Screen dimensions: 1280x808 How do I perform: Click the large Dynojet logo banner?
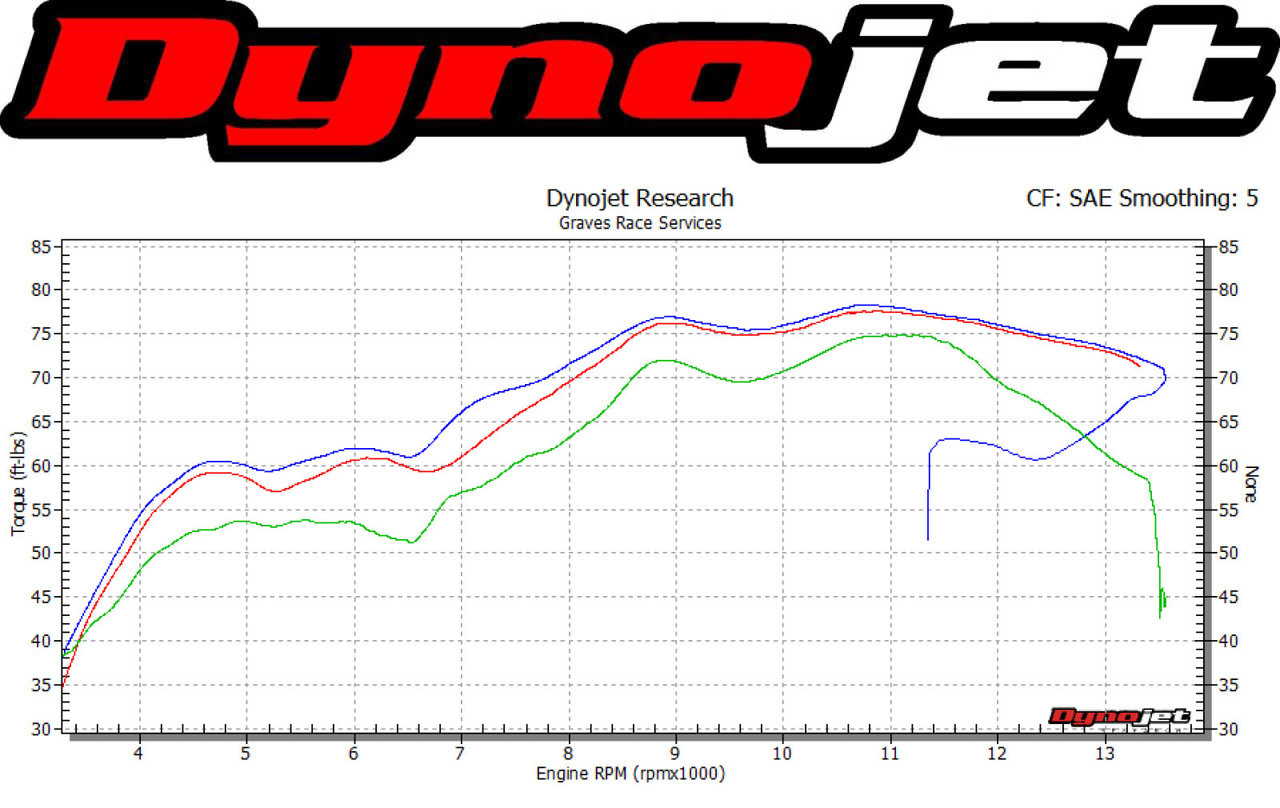click(x=640, y=80)
